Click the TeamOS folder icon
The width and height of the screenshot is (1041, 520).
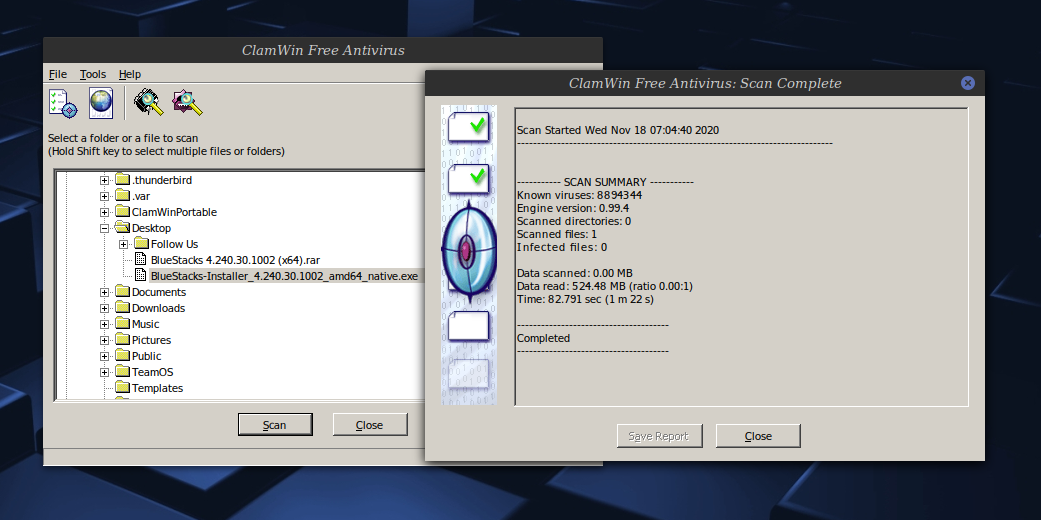tap(122, 371)
